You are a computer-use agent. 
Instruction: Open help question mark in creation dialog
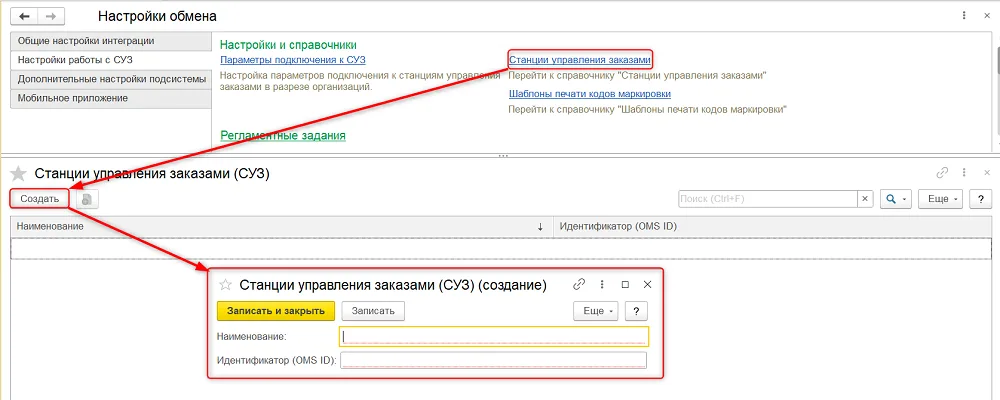(636, 311)
